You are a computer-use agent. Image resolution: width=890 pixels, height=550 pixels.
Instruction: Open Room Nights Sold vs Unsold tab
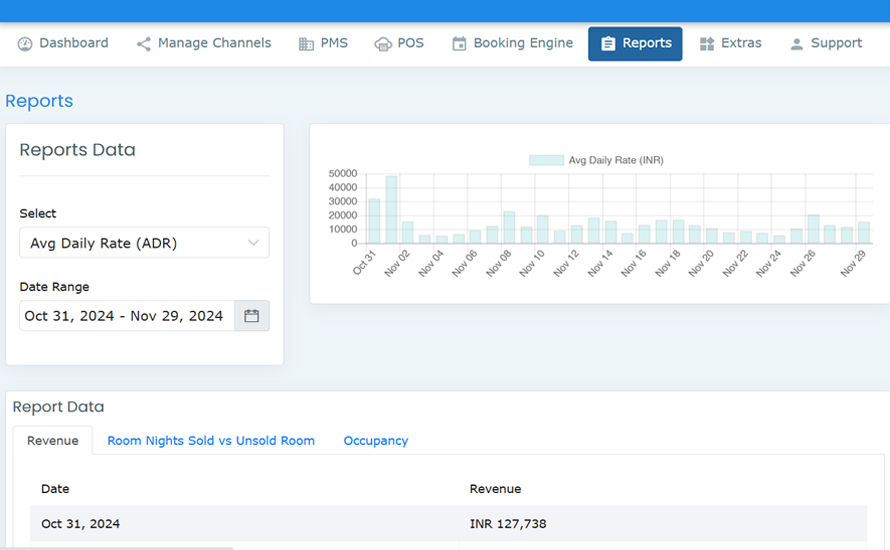(x=211, y=441)
